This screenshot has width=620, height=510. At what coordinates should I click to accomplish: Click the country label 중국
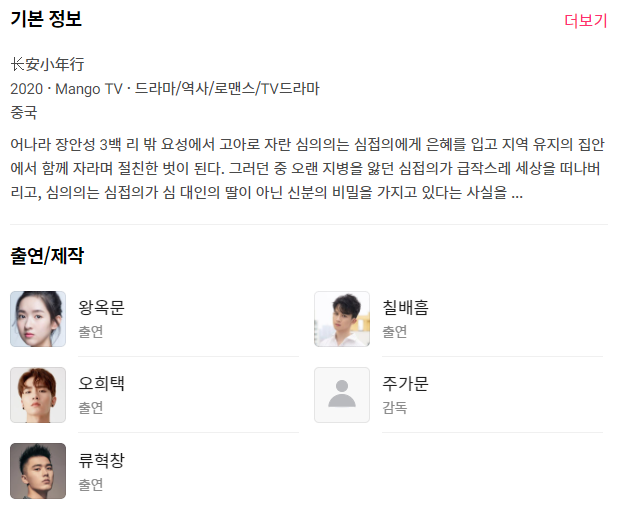pyautogui.click(x=23, y=112)
